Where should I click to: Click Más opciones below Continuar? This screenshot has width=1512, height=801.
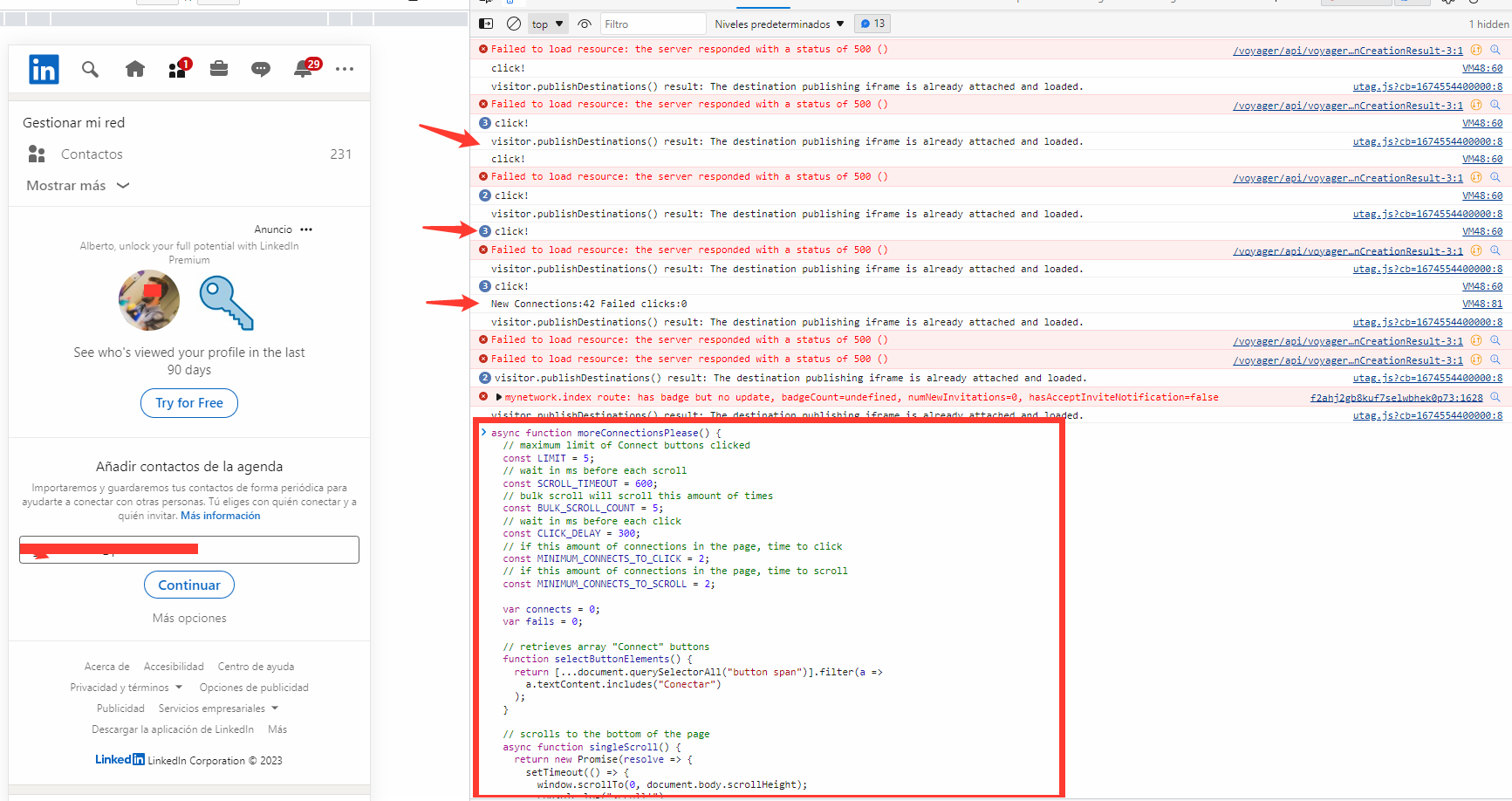[189, 618]
